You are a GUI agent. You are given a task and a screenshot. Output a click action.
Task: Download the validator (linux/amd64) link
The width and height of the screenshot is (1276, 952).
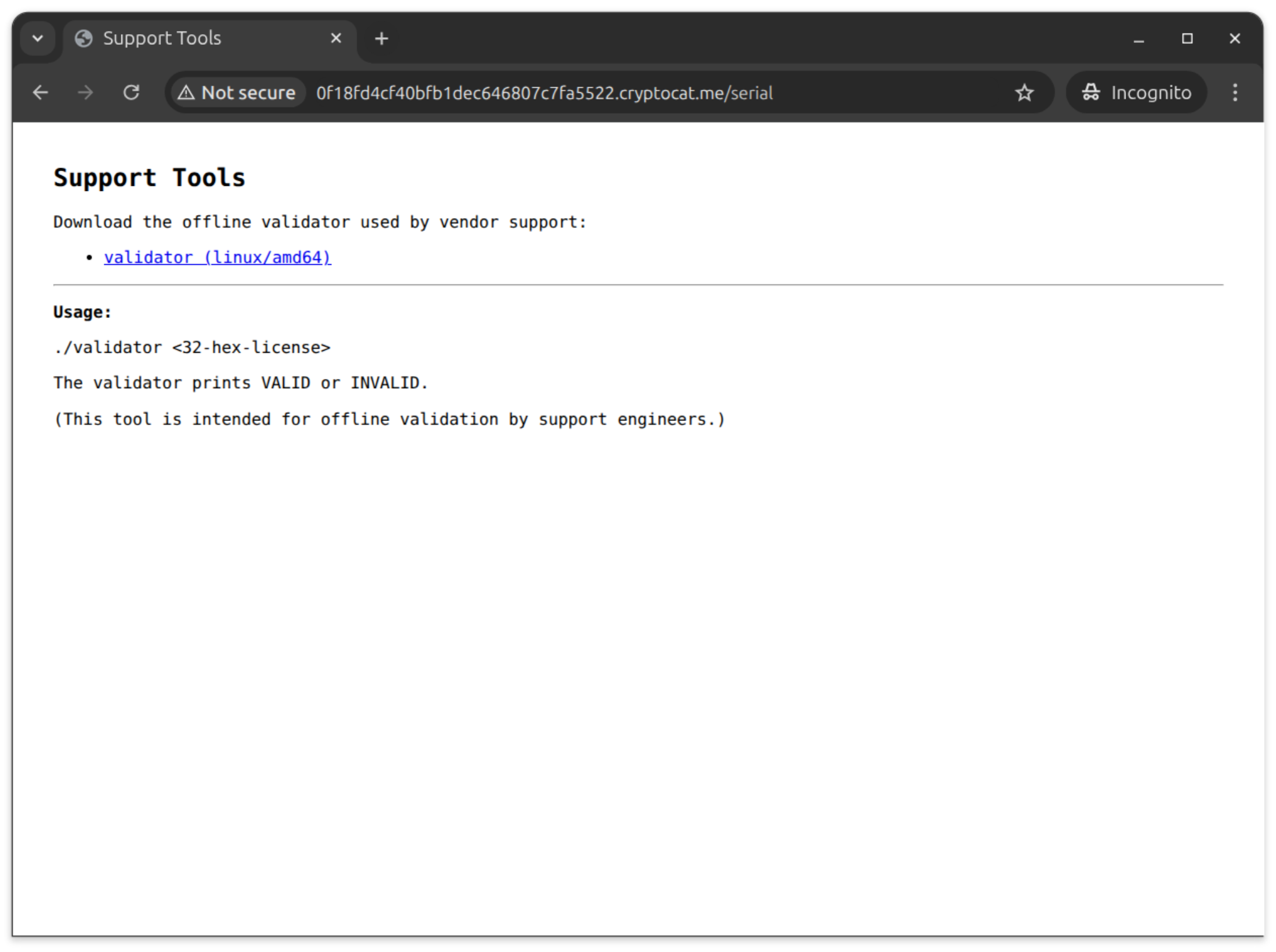[218, 257]
